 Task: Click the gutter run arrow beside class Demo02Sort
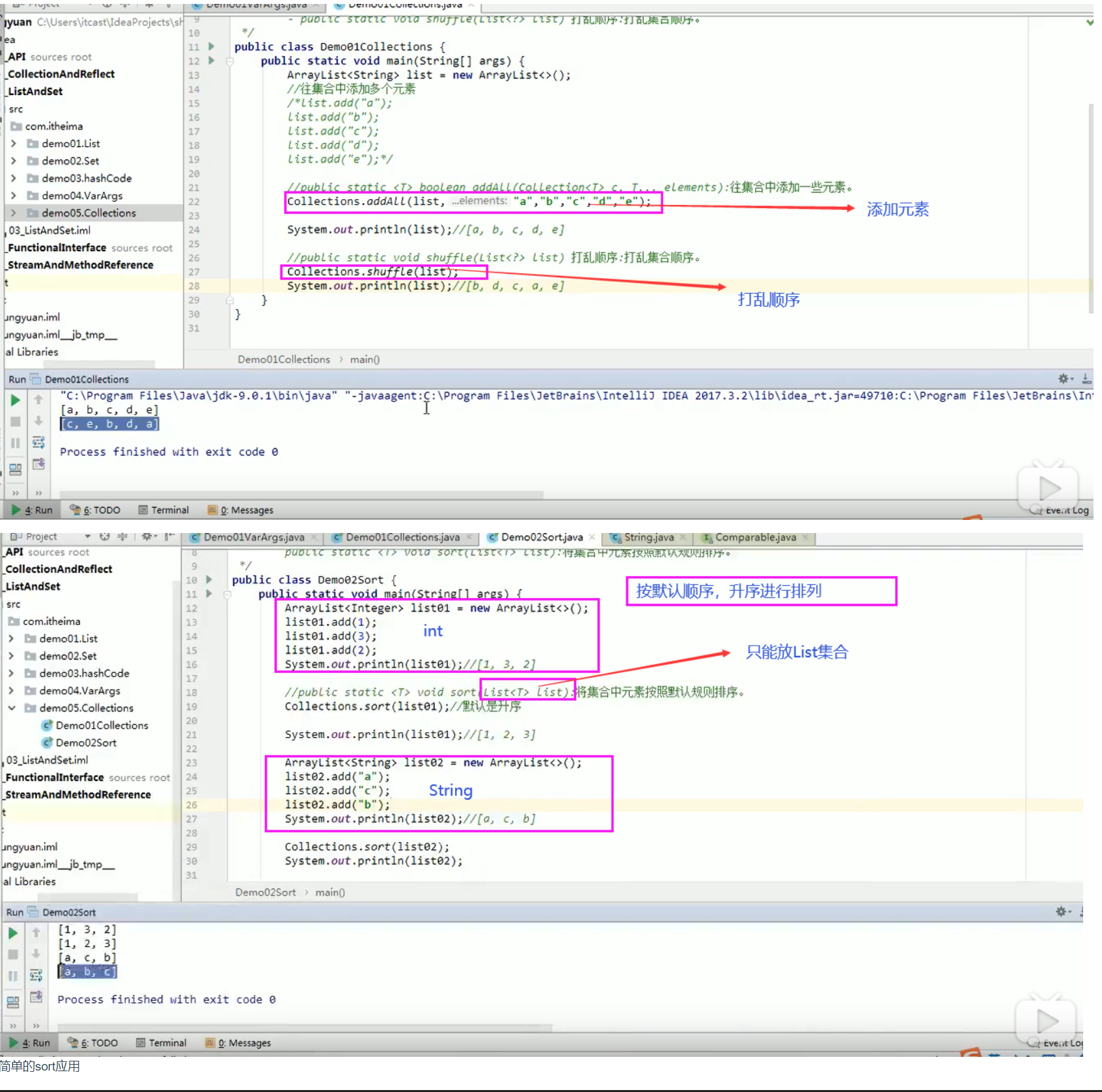209,579
